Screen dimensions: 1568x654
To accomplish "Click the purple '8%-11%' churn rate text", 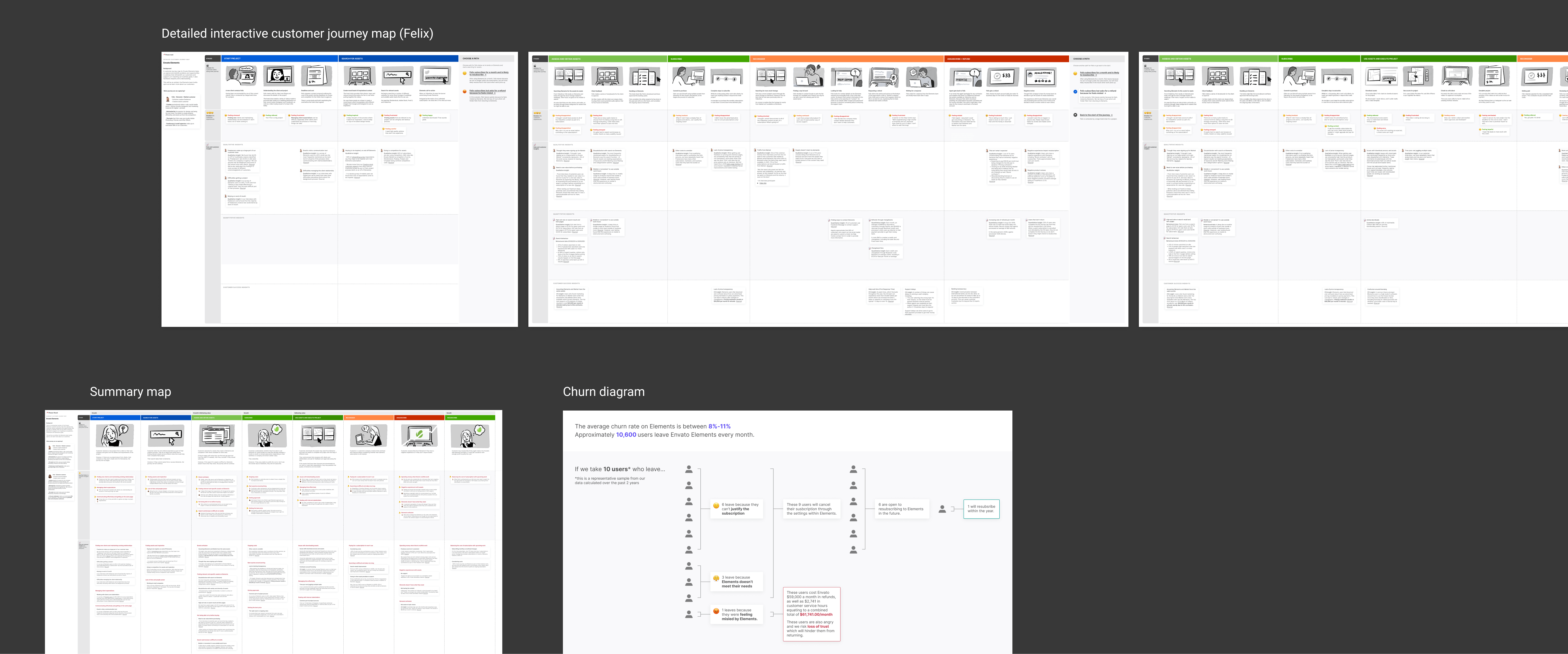I will coord(719,426).
